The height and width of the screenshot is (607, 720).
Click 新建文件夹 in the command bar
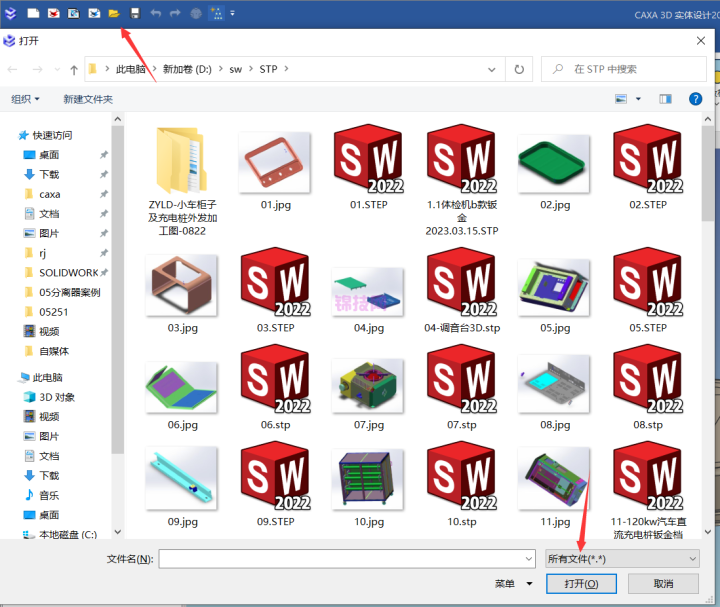click(88, 99)
